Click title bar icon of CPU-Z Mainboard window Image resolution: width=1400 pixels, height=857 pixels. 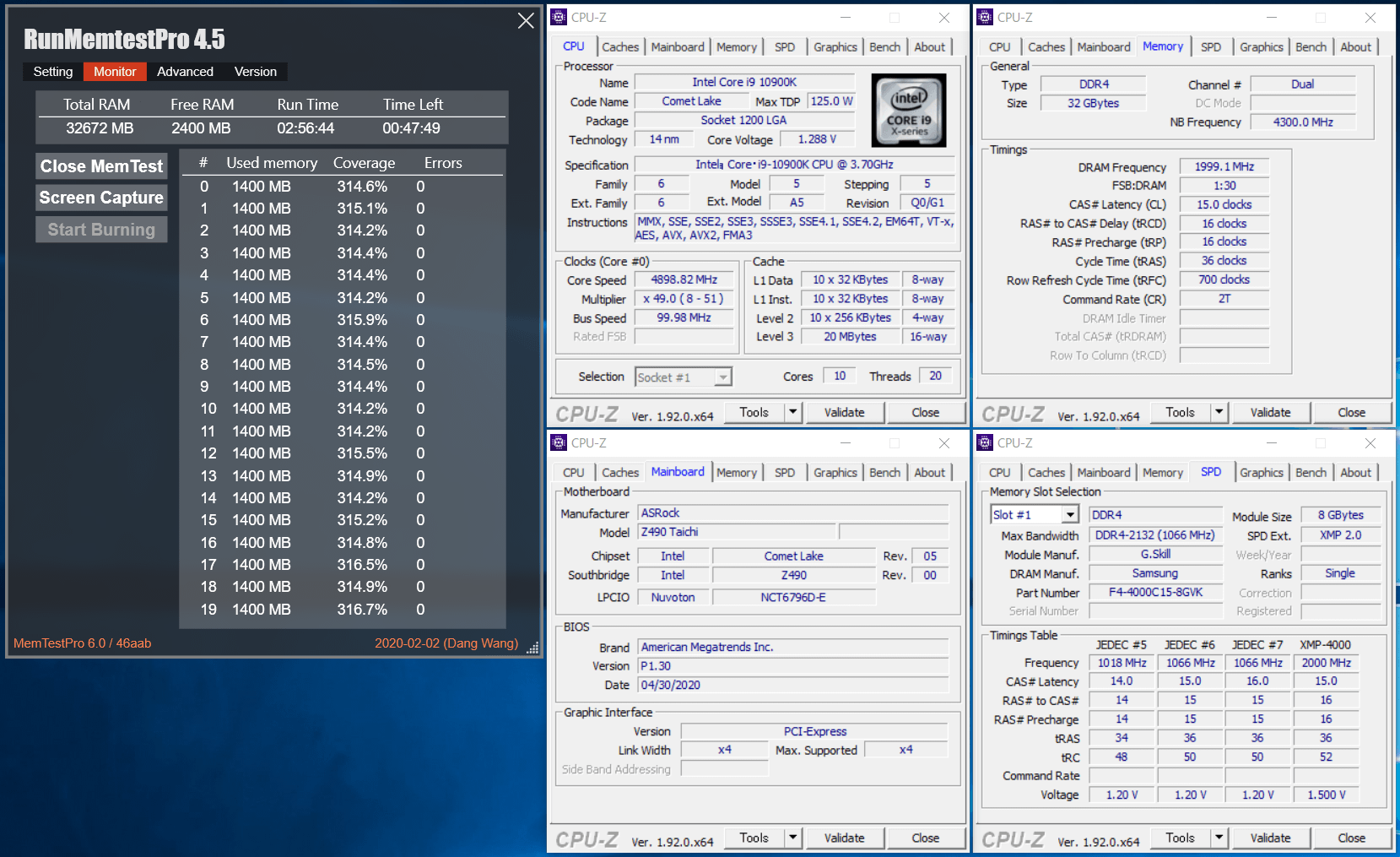pyautogui.click(x=559, y=443)
